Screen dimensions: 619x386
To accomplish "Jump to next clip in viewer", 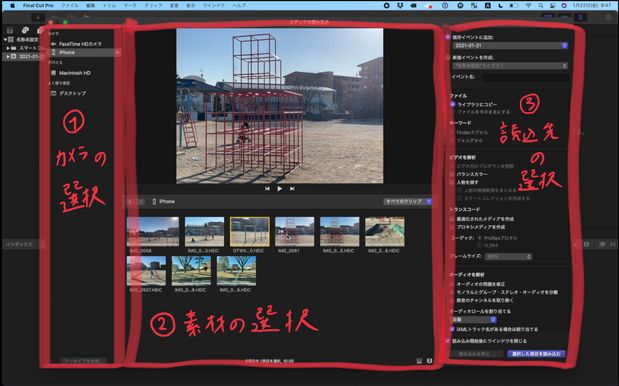I will [292, 189].
